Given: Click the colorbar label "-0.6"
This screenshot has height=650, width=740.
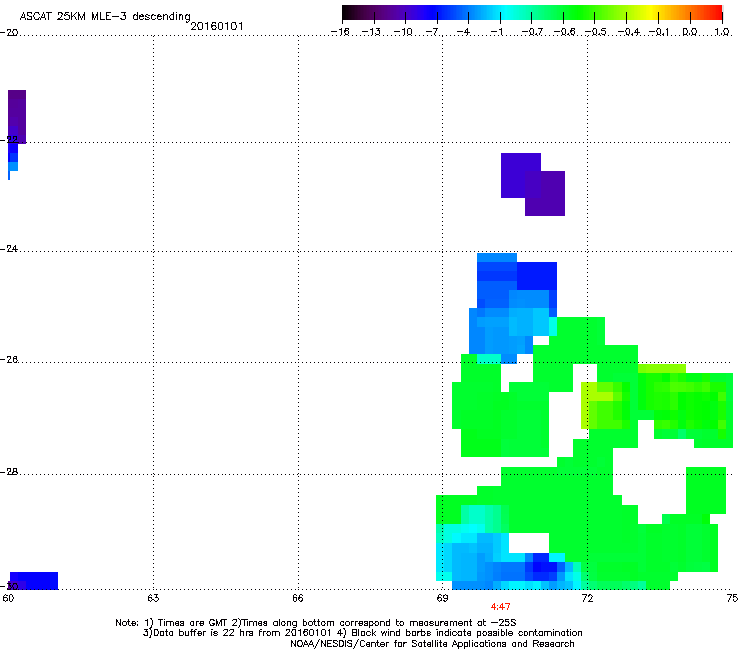Looking at the screenshot, I should (x=564, y=32).
